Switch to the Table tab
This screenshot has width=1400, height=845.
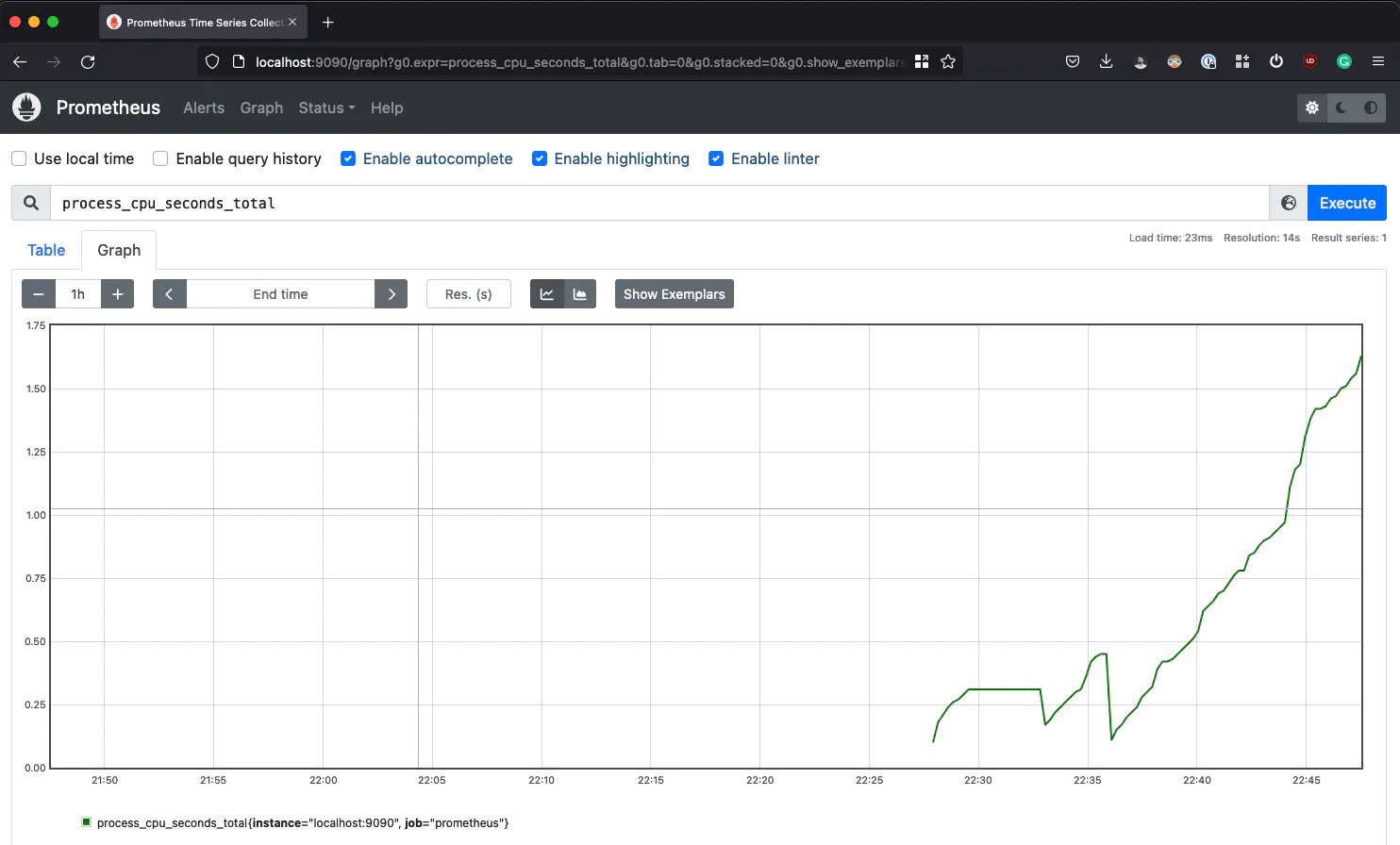click(x=46, y=250)
